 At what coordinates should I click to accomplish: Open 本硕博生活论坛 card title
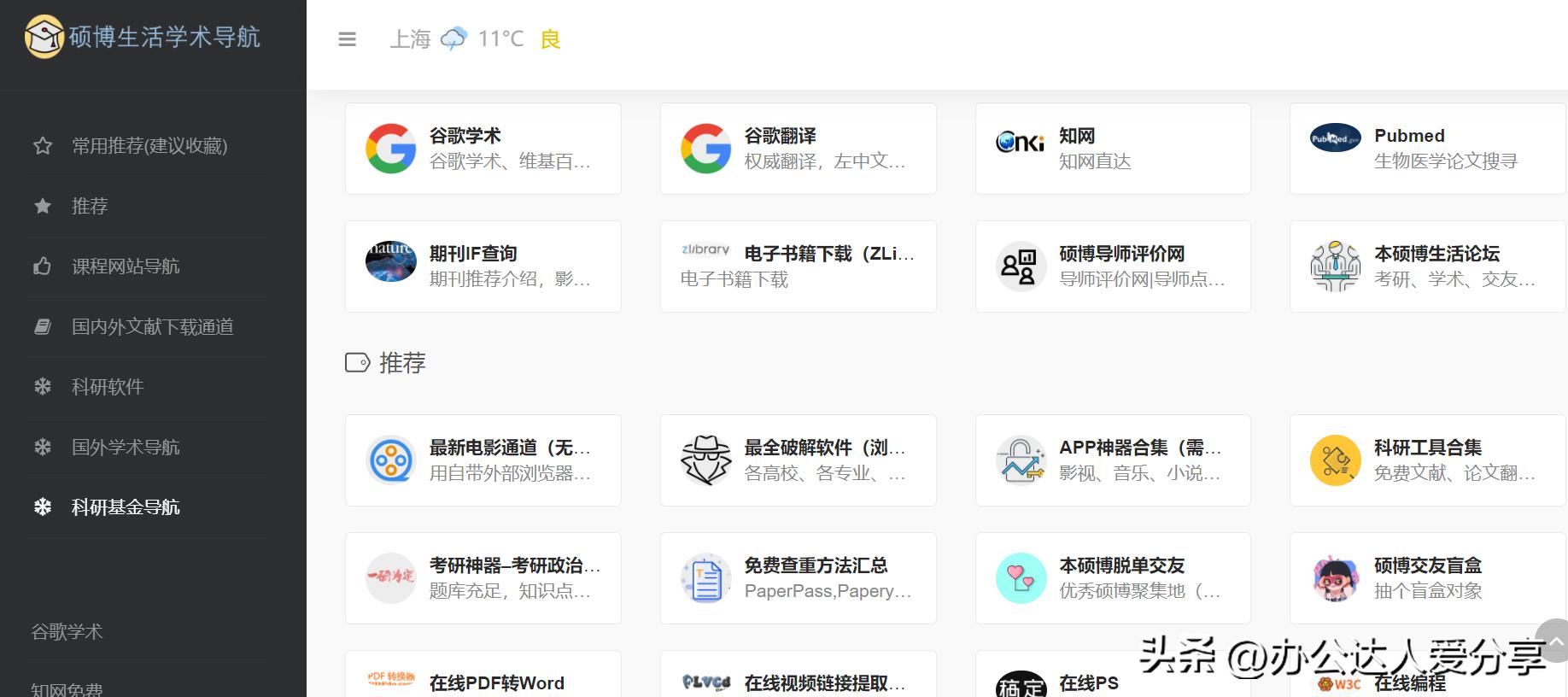(x=1437, y=254)
